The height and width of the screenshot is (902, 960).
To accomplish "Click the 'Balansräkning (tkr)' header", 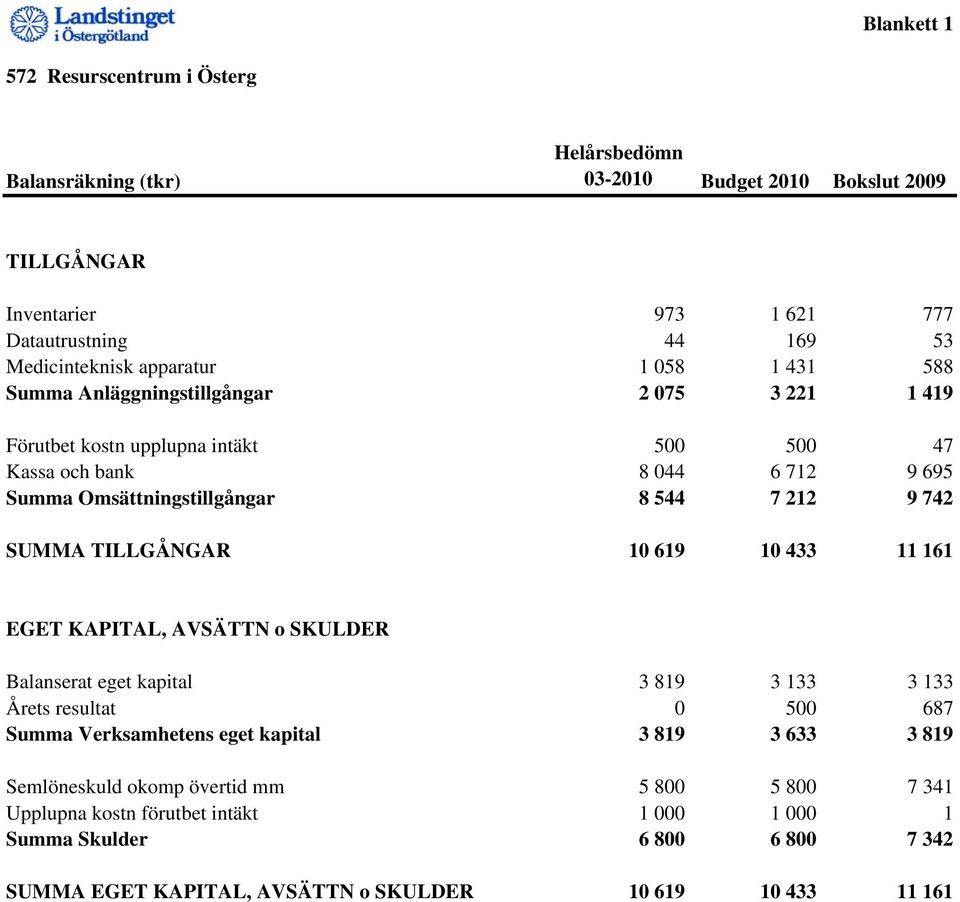I will (93, 182).
